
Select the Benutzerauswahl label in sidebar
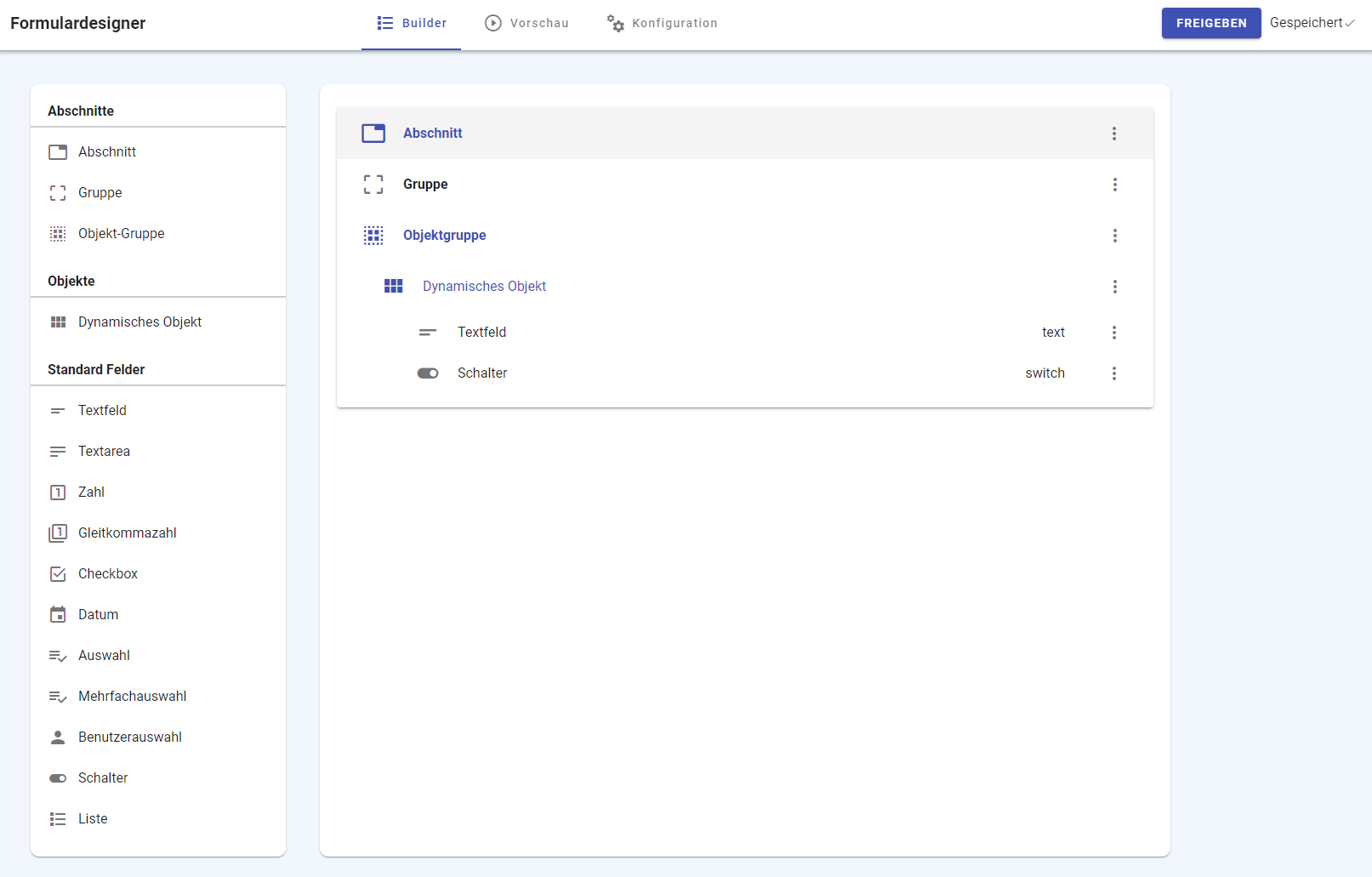130,737
